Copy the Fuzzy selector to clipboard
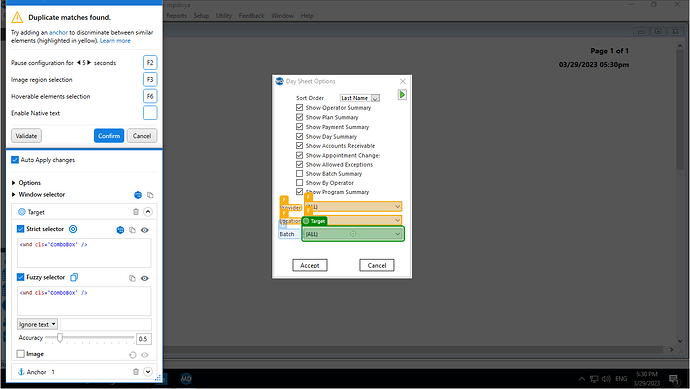The image size is (690, 389). point(132,278)
